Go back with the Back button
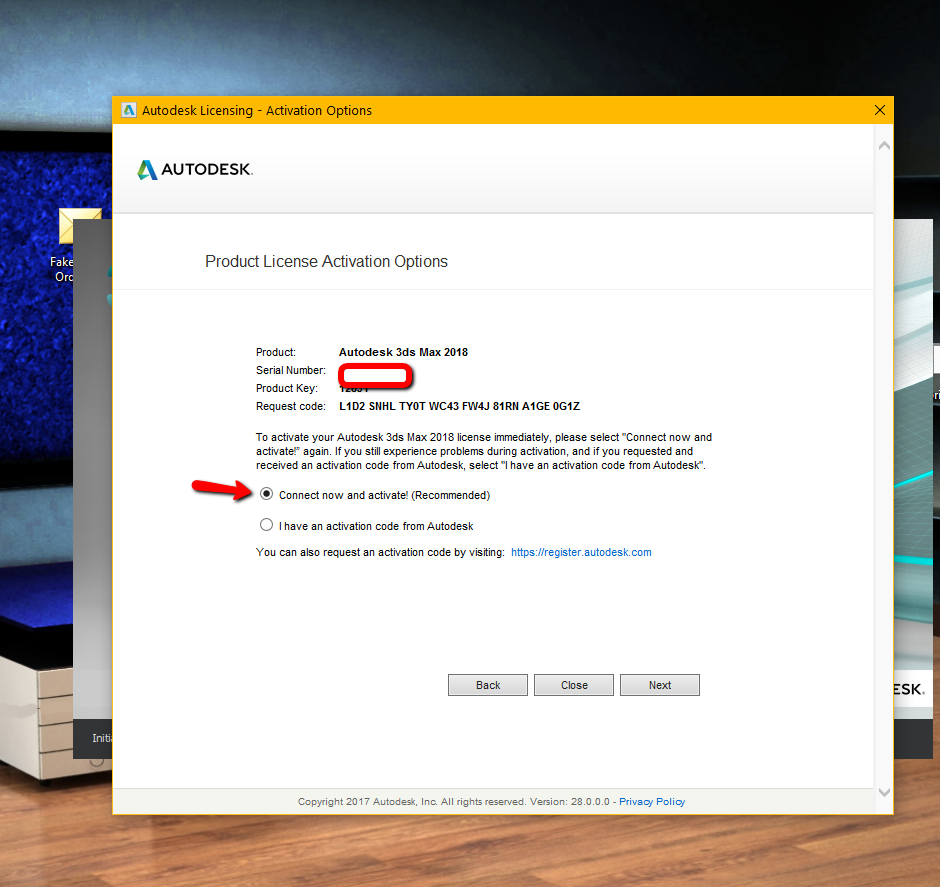Screen dimensions: 940x887 tap(487, 685)
